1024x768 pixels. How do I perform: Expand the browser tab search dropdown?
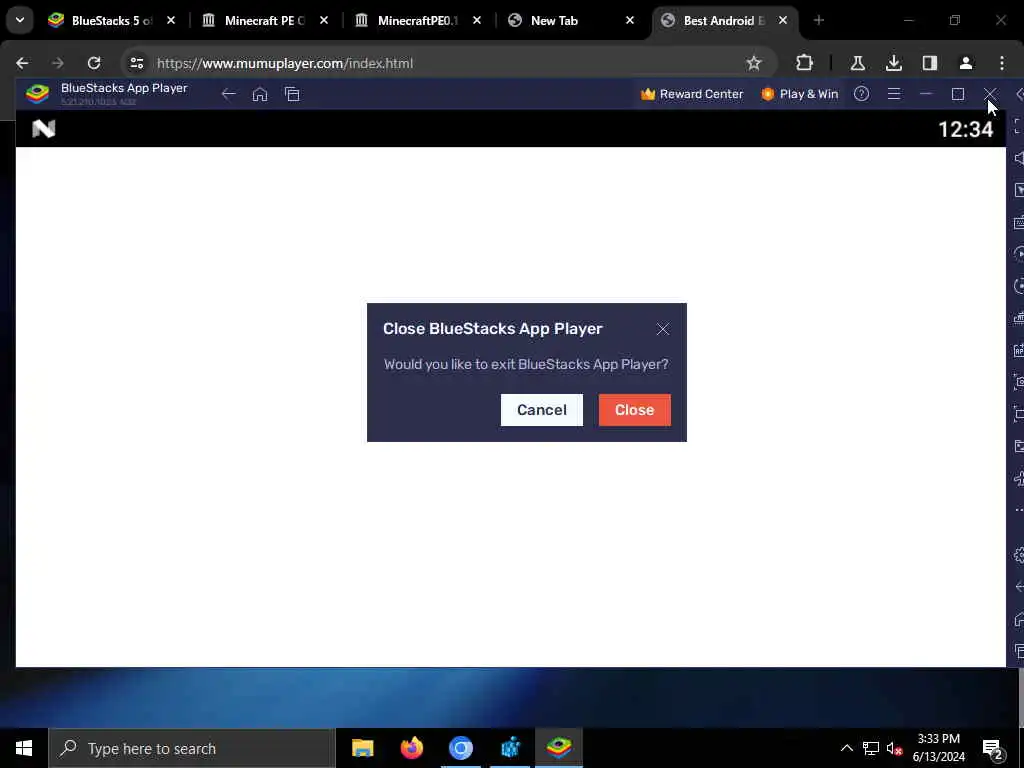click(x=20, y=20)
